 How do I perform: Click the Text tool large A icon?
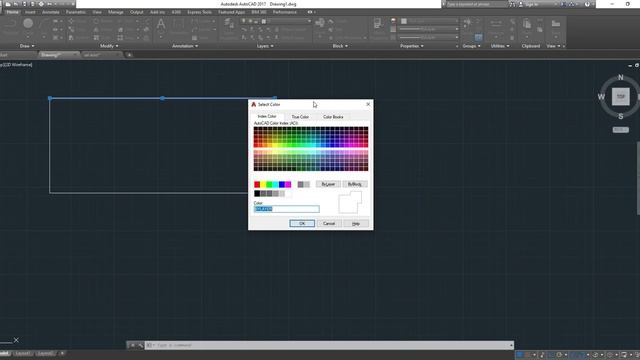[161, 24]
